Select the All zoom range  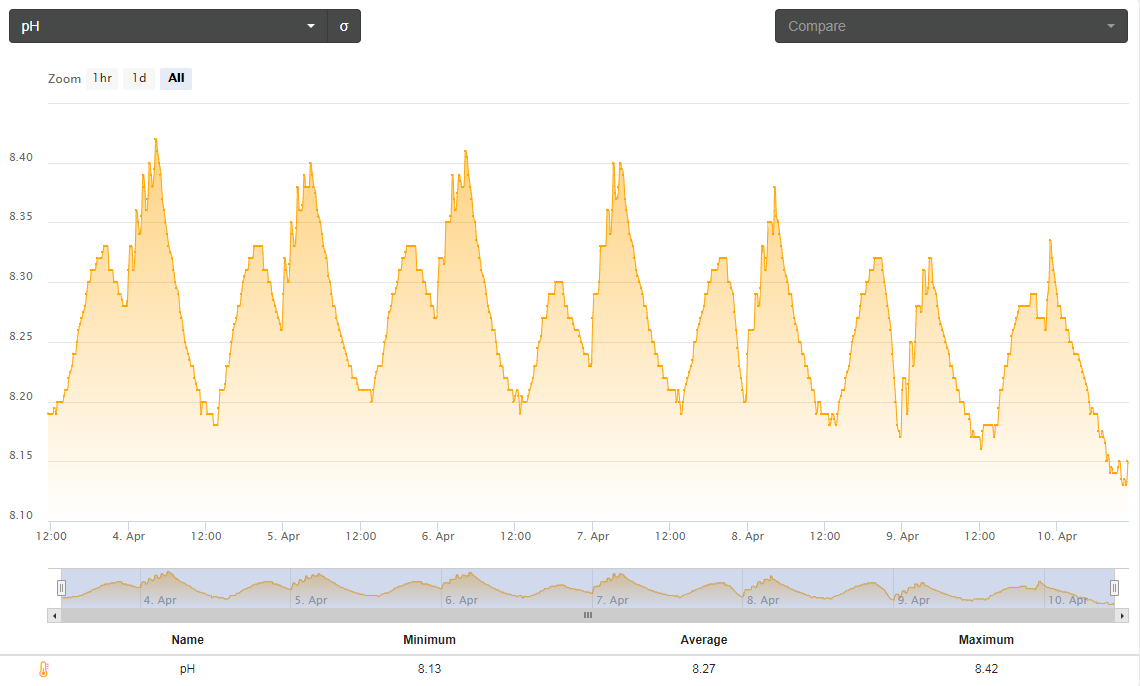coord(176,78)
